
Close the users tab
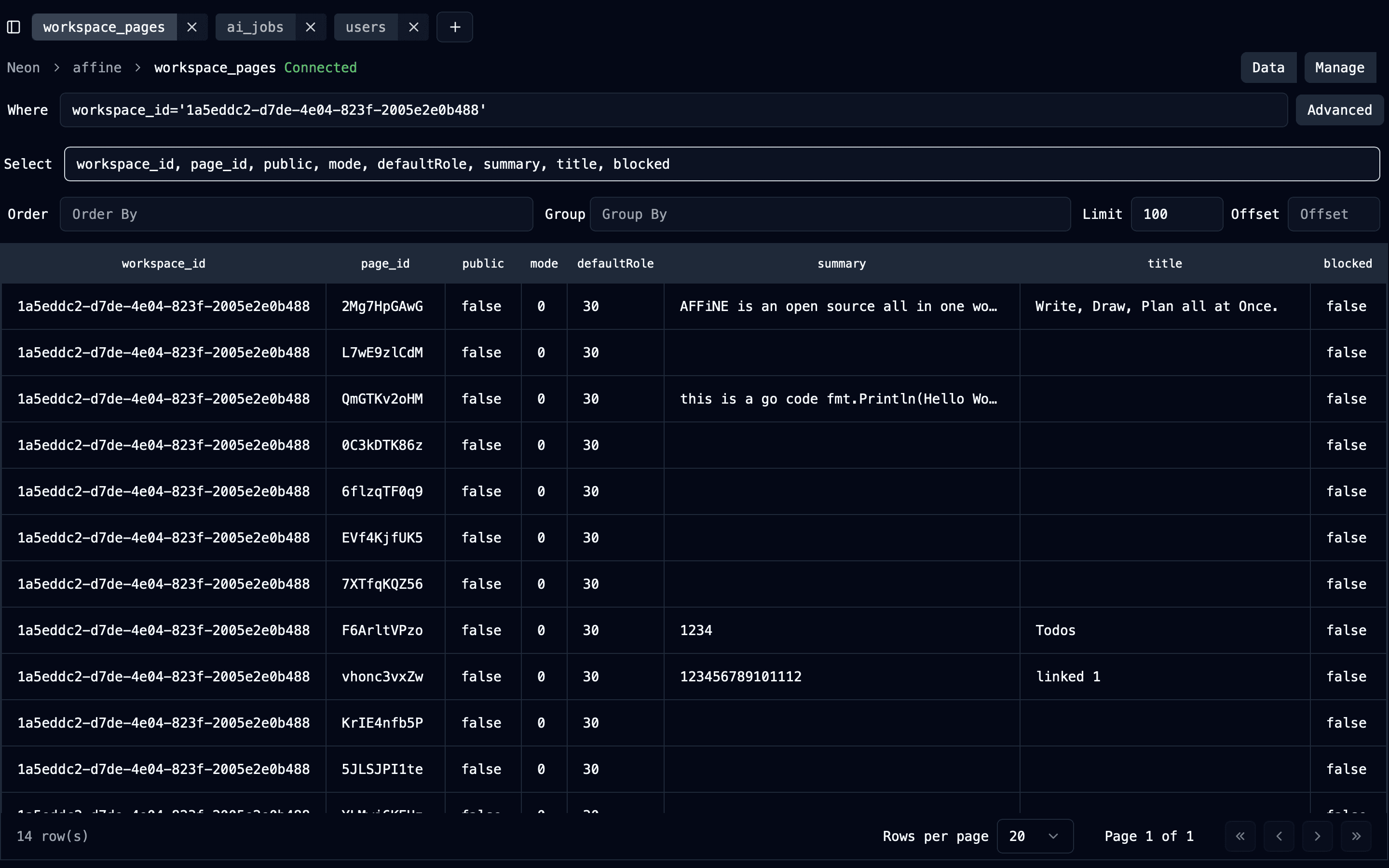pos(414,27)
